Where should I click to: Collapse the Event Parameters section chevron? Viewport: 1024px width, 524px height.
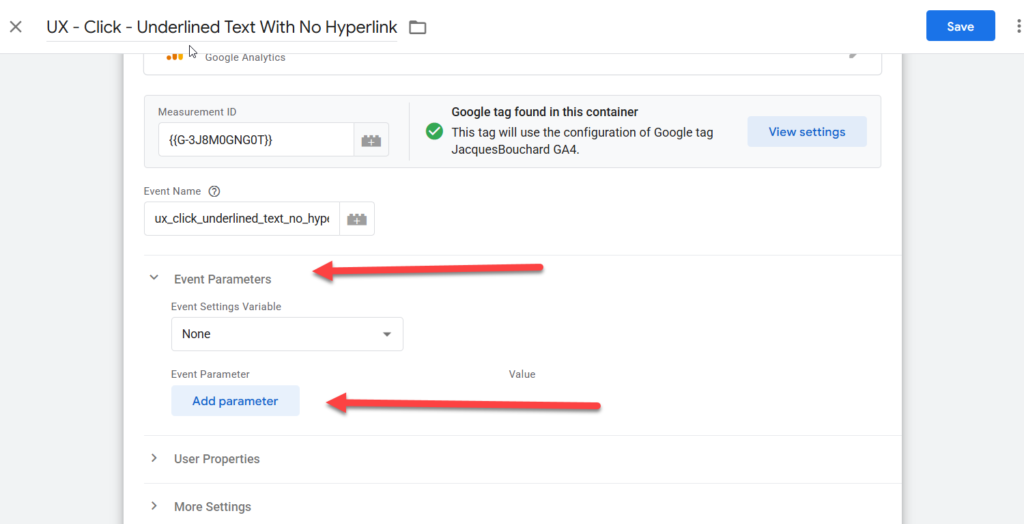[154, 279]
